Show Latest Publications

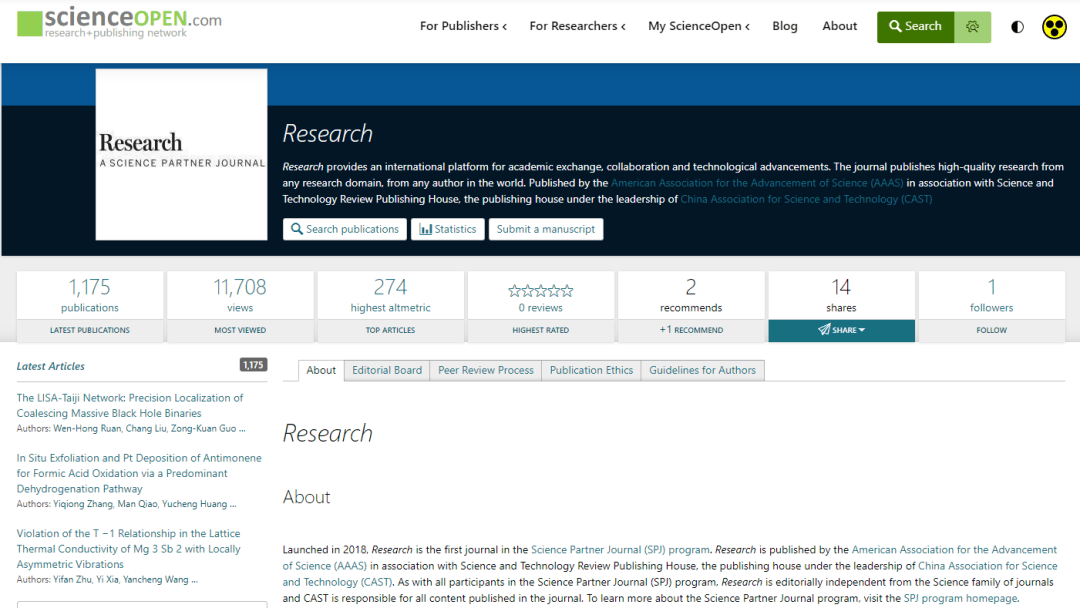[90, 331]
